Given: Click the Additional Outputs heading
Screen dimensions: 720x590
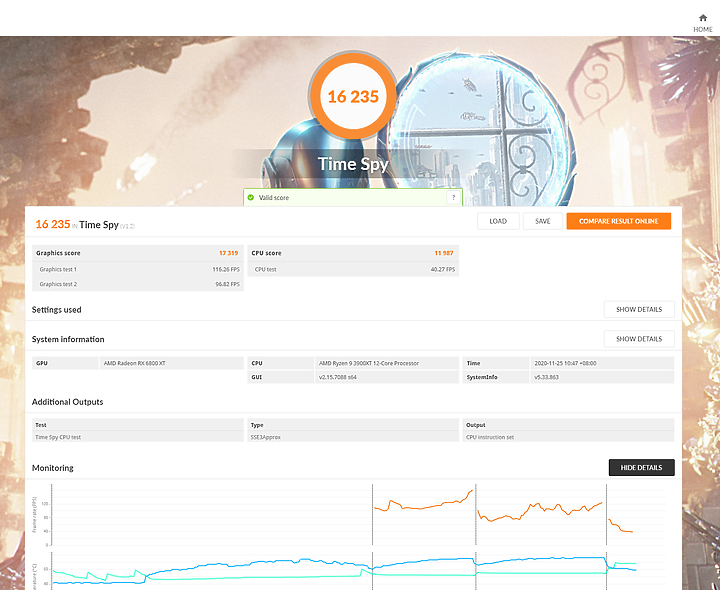Looking at the screenshot, I should point(68,402).
